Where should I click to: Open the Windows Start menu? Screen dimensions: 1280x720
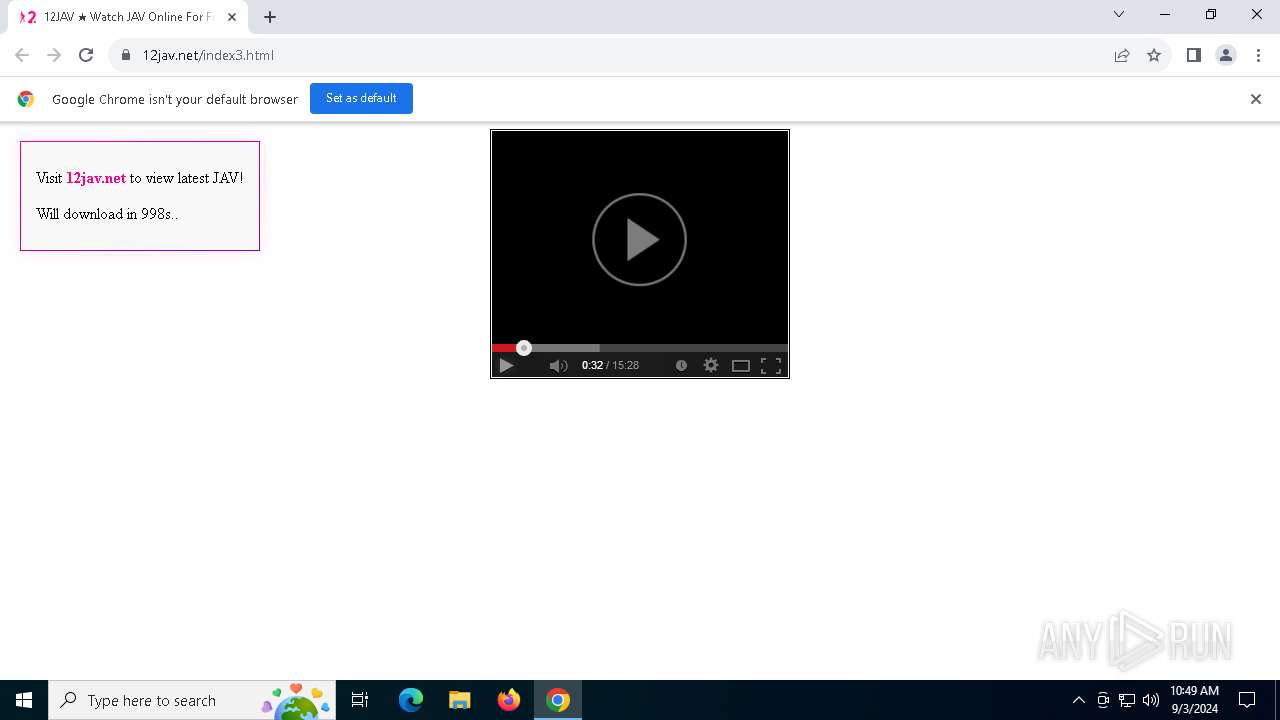(x=24, y=700)
